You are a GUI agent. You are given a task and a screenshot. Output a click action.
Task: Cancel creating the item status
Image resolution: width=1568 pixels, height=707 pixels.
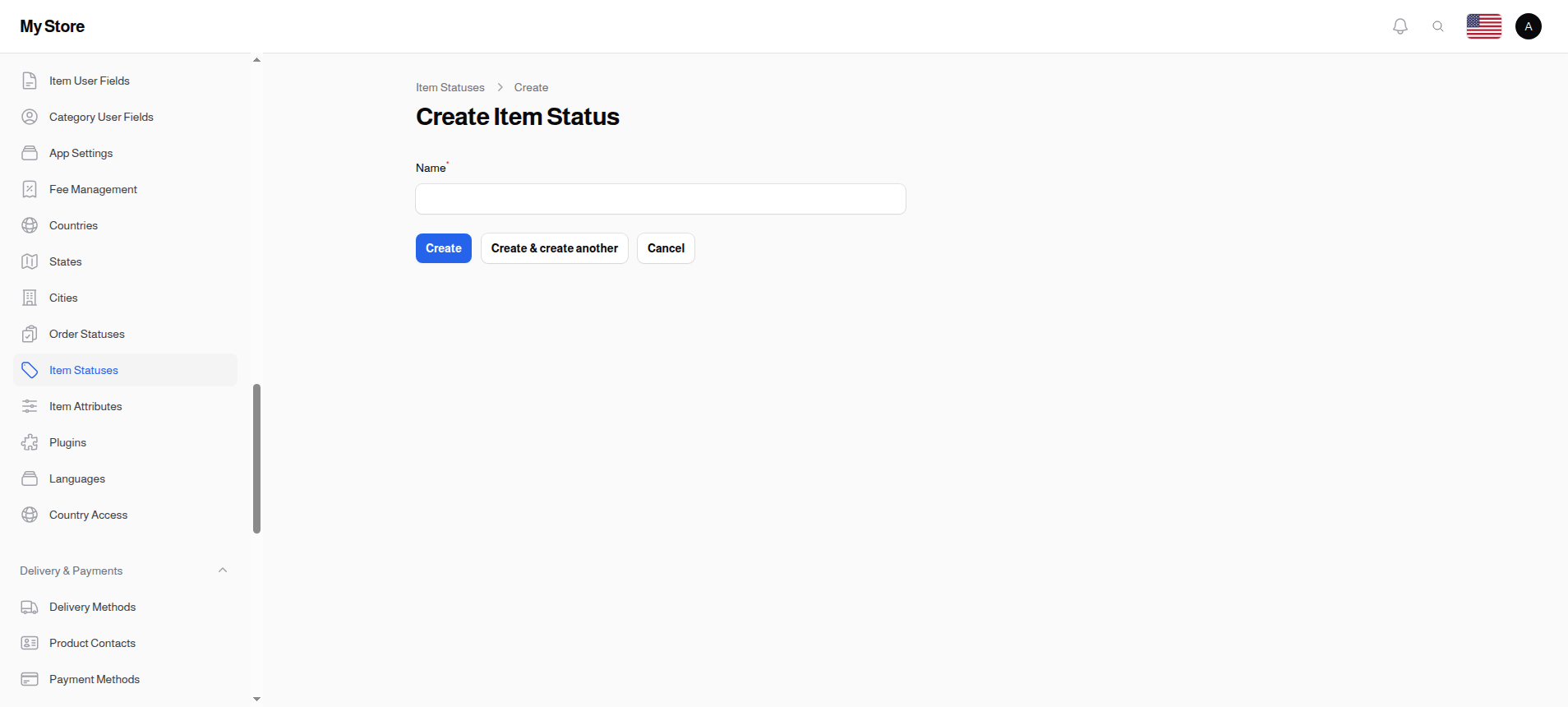666,248
